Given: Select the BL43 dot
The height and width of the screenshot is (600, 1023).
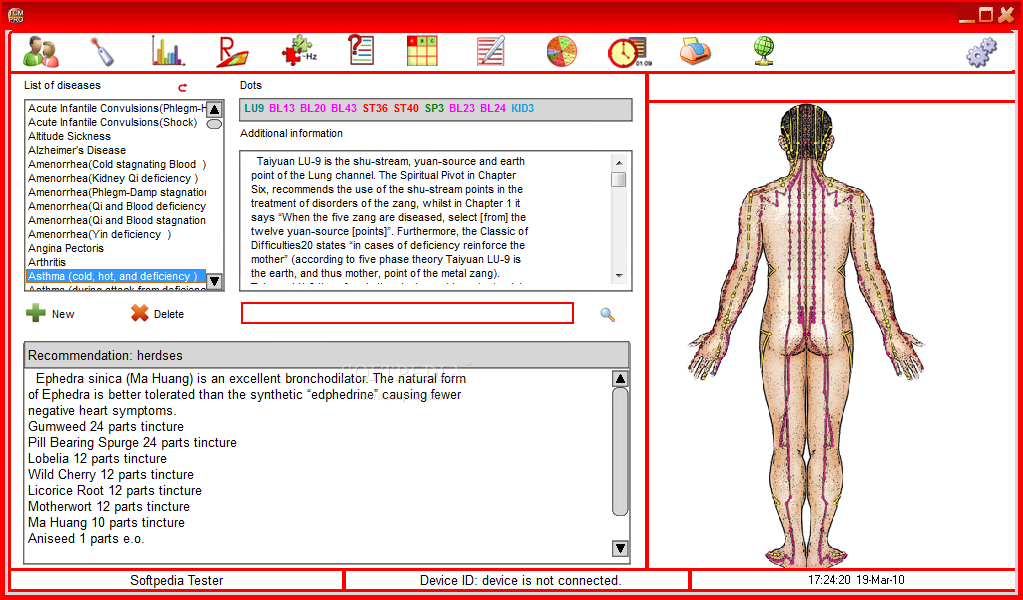Looking at the screenshot, I should tap(344, 108).
